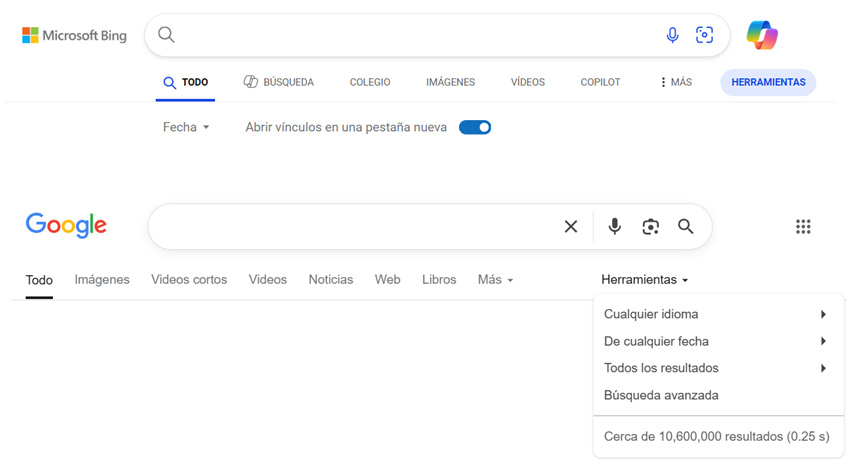This screenshot has height=470, width=853.
Task: Open Bing VÍDEOS tab
Action: click(528, 82)
